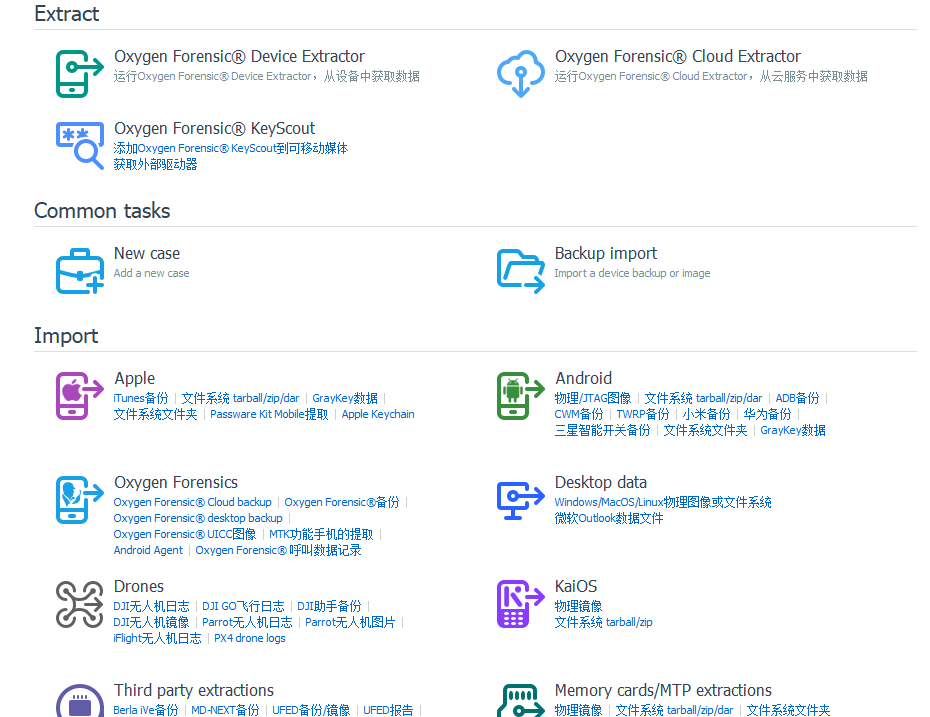930x717 pixels.
Task: Click the Oxygen Forensics import phone icon
Action: tap(80, 500)
